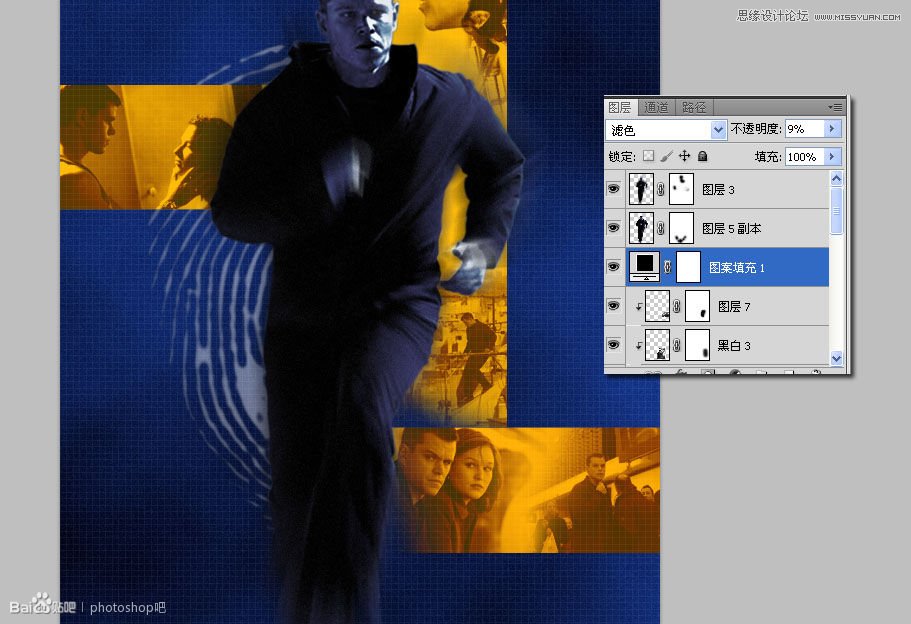Screen dimensions: 911x624
Task: Hide the 黑白 3 adjustment layer
Action: pyautogui.click(x=613, y=345)
